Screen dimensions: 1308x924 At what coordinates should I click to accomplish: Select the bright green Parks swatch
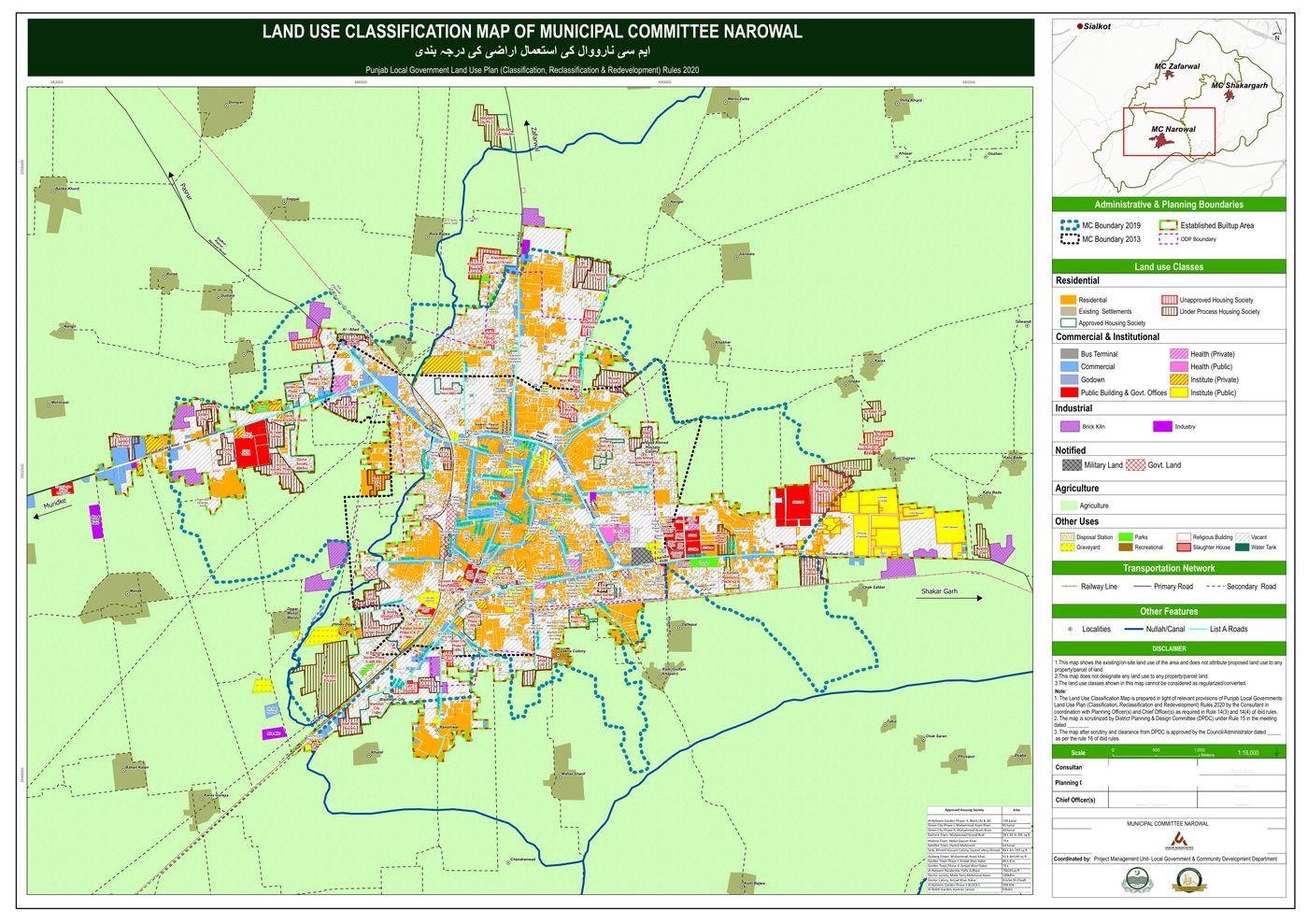pyautogui.click(x=1124, y=537)
